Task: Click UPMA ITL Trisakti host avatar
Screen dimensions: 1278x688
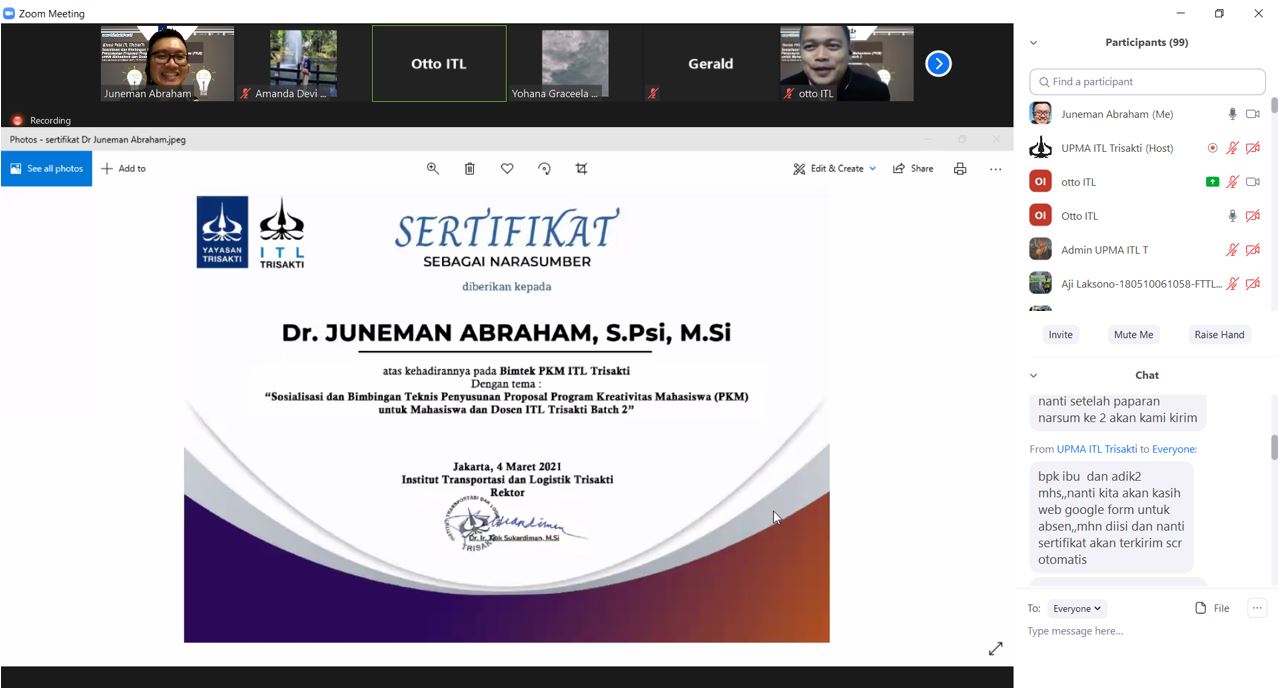Action: 1040,148
